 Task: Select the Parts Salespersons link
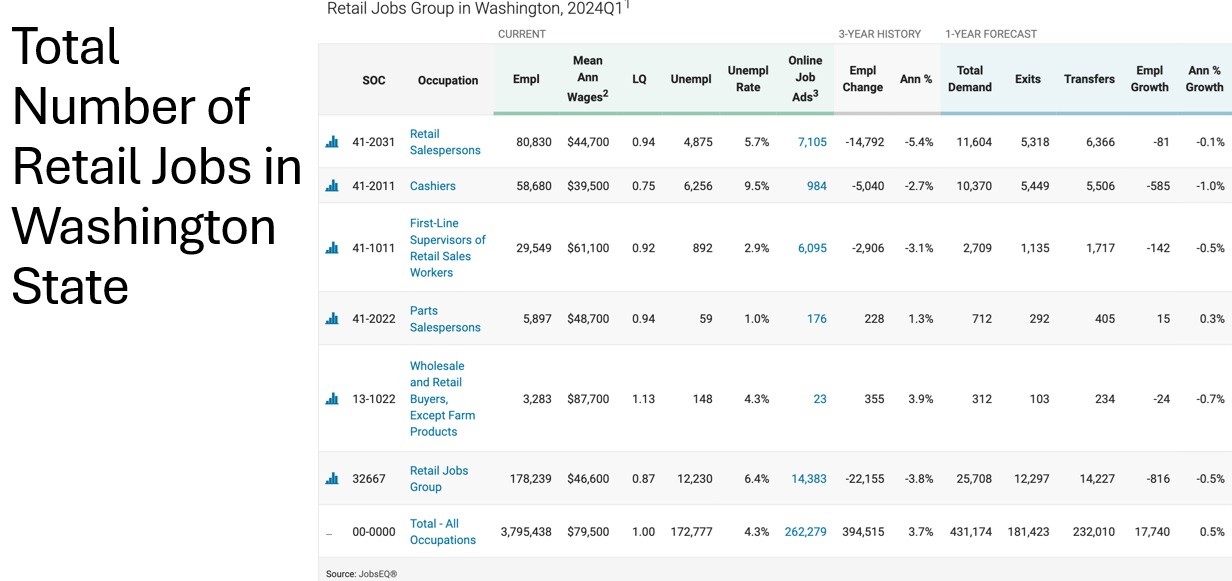click(445, 319)
